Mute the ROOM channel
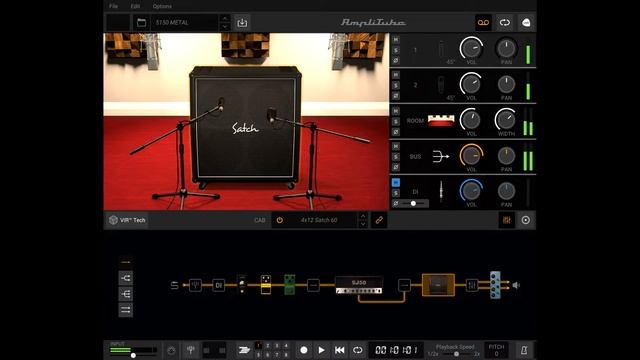This screenshot has width=640, height=360. 396,111
